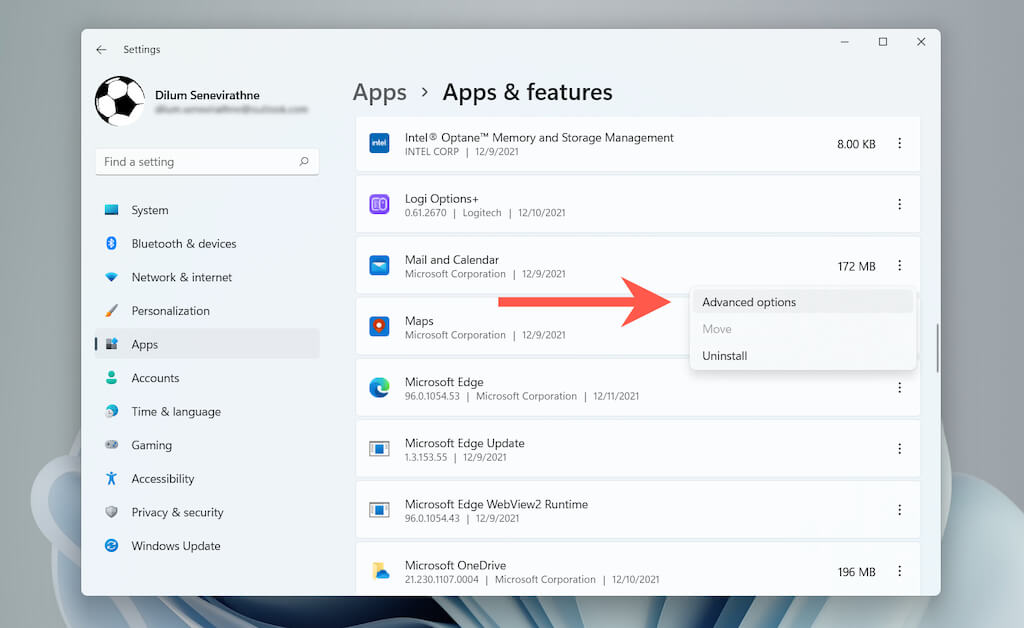Open three-dot menu for Intel Optane Memory
Viewport: 1024px width, 628px height.
[899, 144]
